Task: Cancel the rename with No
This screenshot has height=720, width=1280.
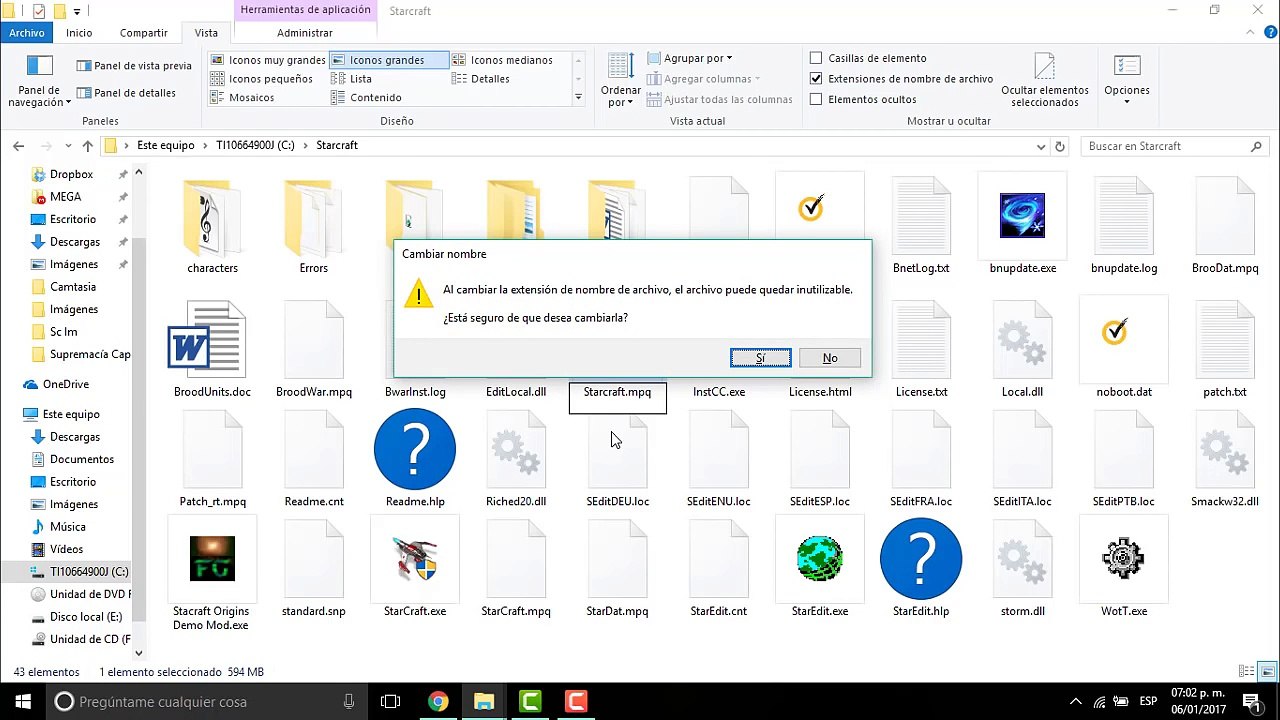Action: [830, 358]
